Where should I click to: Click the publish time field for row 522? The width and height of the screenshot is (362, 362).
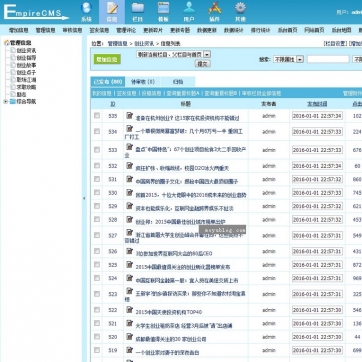(317, 310)
